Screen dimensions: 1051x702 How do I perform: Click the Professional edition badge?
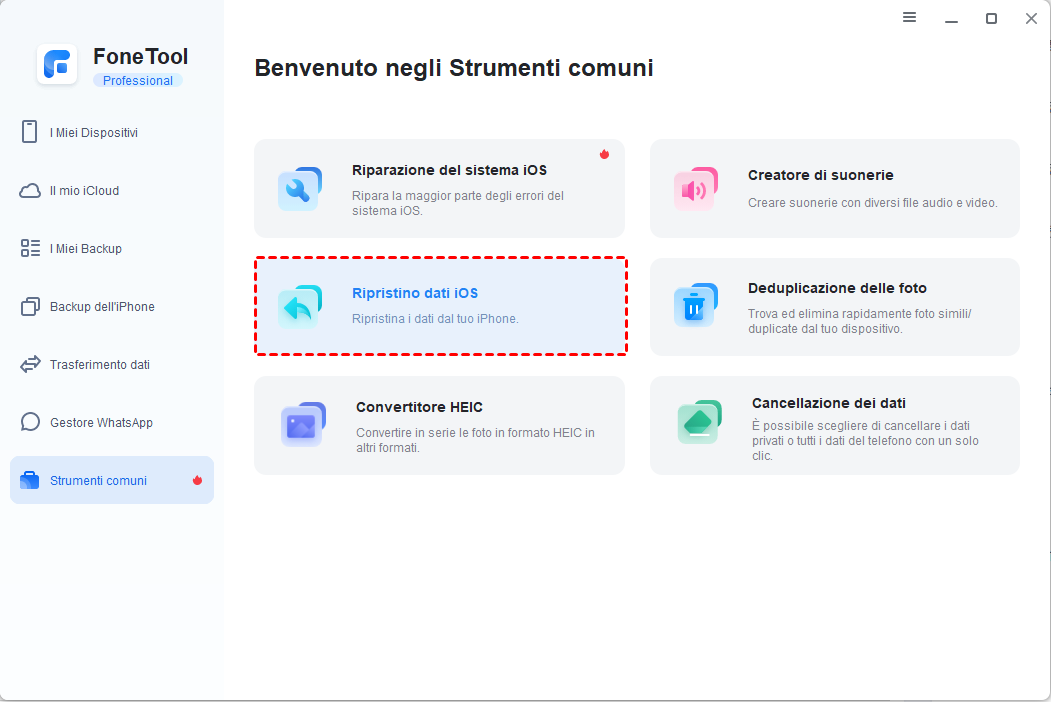138,81
